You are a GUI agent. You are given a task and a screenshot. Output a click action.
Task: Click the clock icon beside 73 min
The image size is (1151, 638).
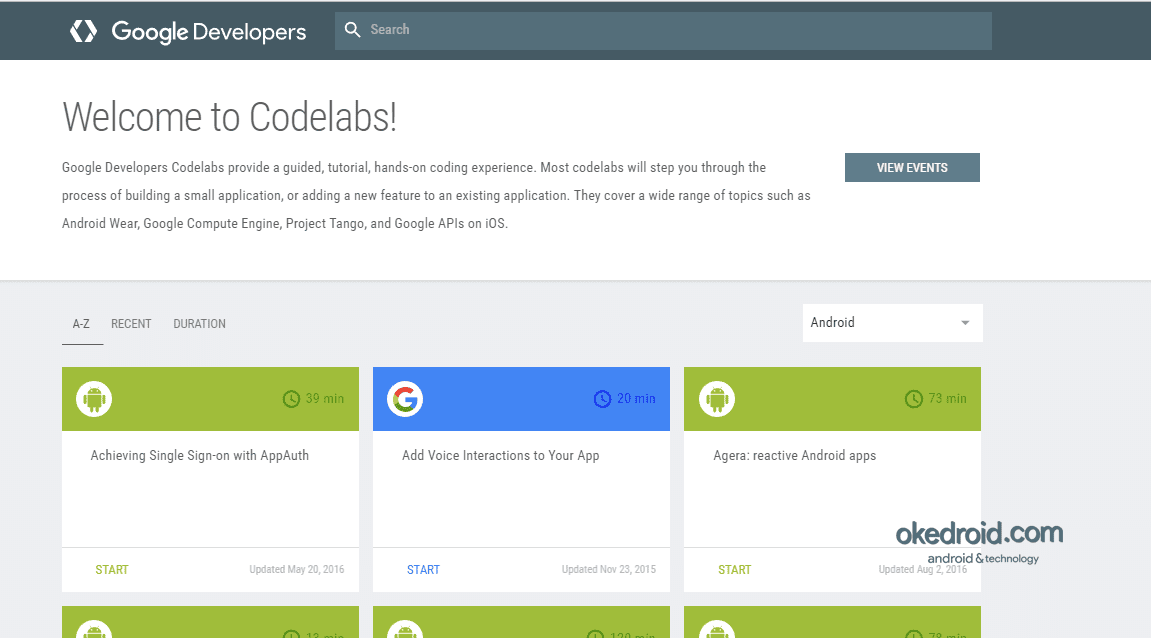(914, 399)
